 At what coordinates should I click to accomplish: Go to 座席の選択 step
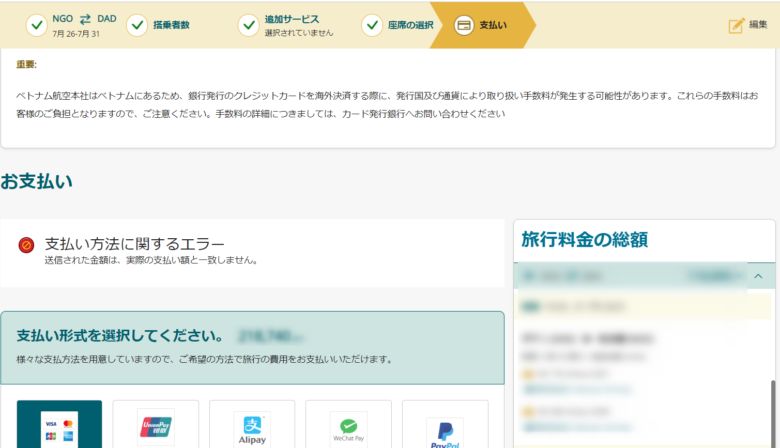coord(408,25)
